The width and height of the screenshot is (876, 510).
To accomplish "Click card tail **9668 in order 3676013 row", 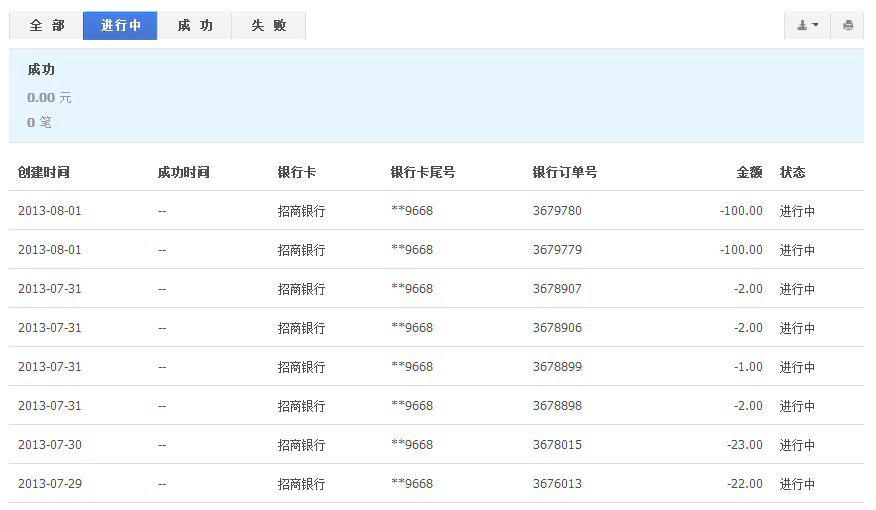I will pyautogui.click(x=412, y=484).
